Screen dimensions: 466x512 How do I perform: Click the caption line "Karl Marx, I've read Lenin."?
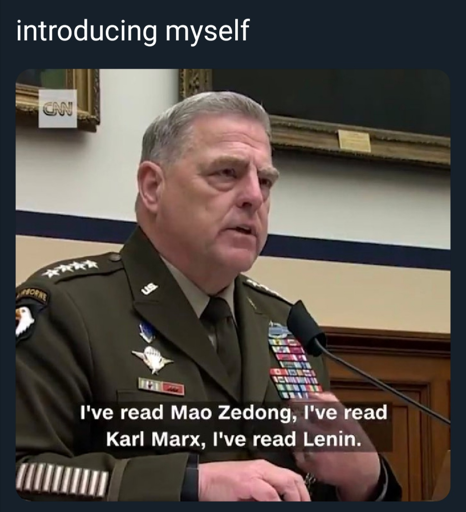(x=234, y=439)
